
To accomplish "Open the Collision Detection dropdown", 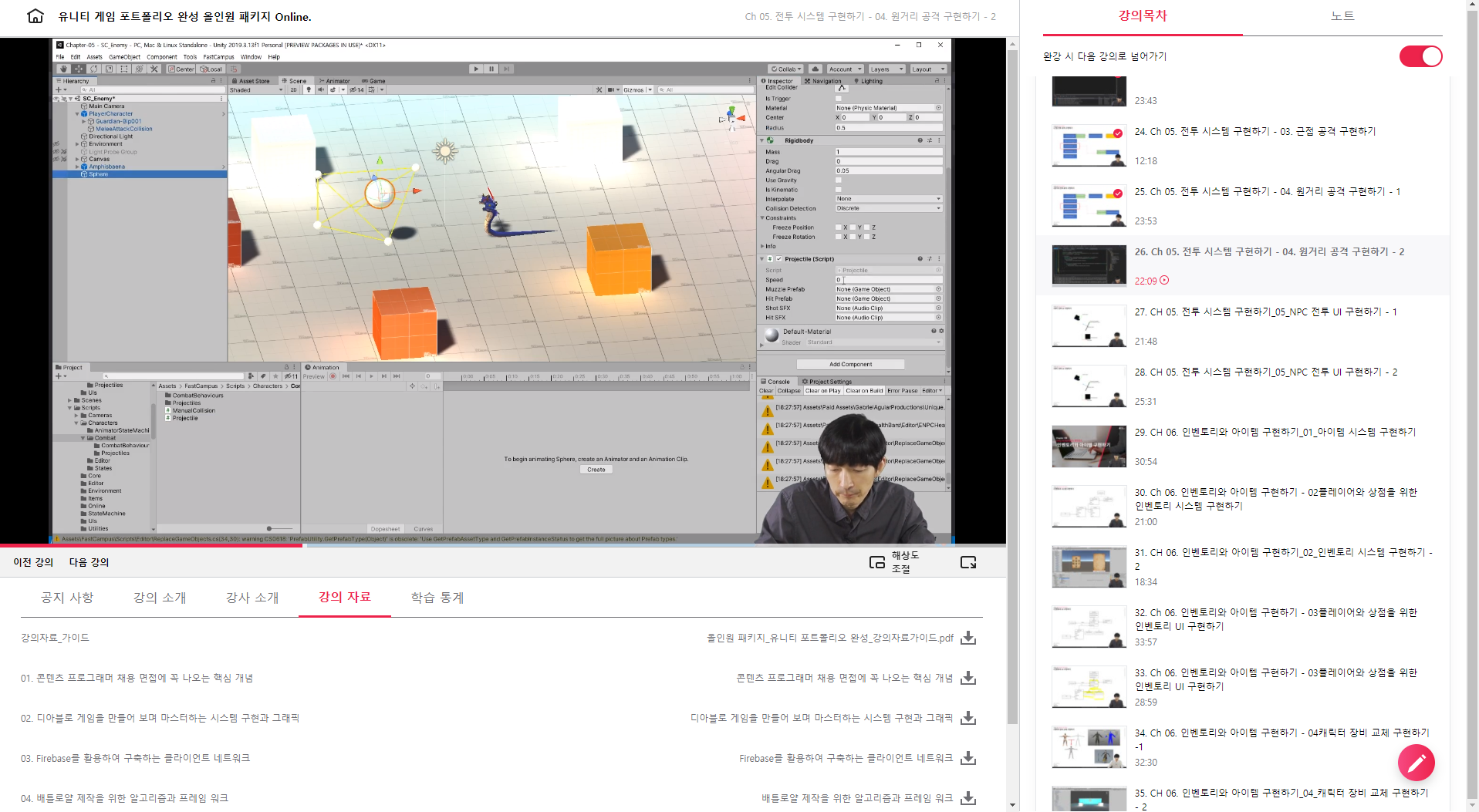I will 889,208.
